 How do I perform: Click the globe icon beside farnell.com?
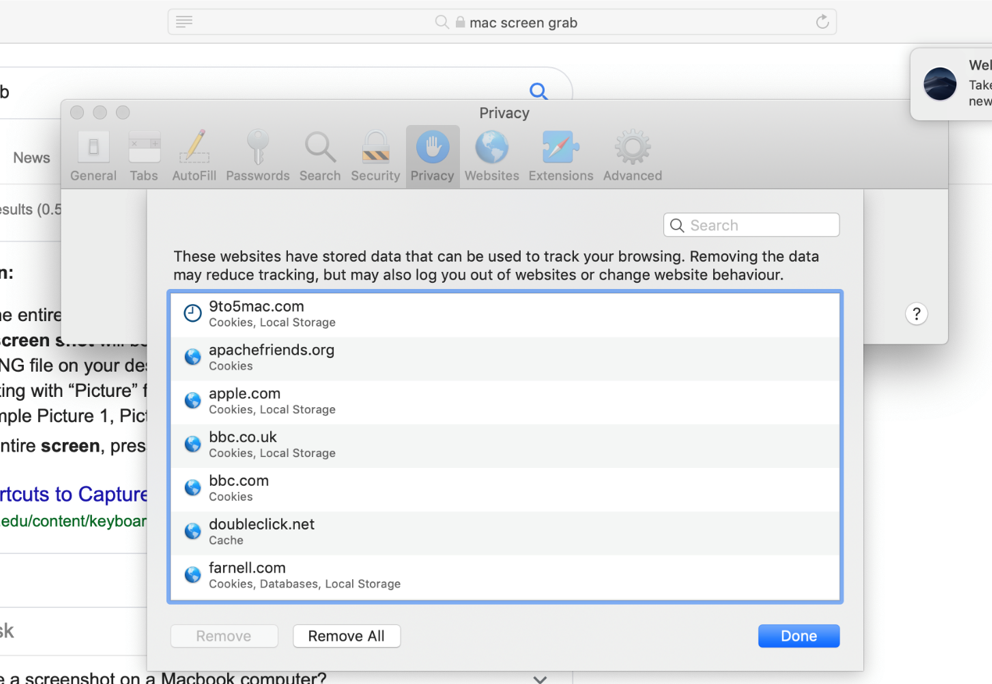point(192,575)
